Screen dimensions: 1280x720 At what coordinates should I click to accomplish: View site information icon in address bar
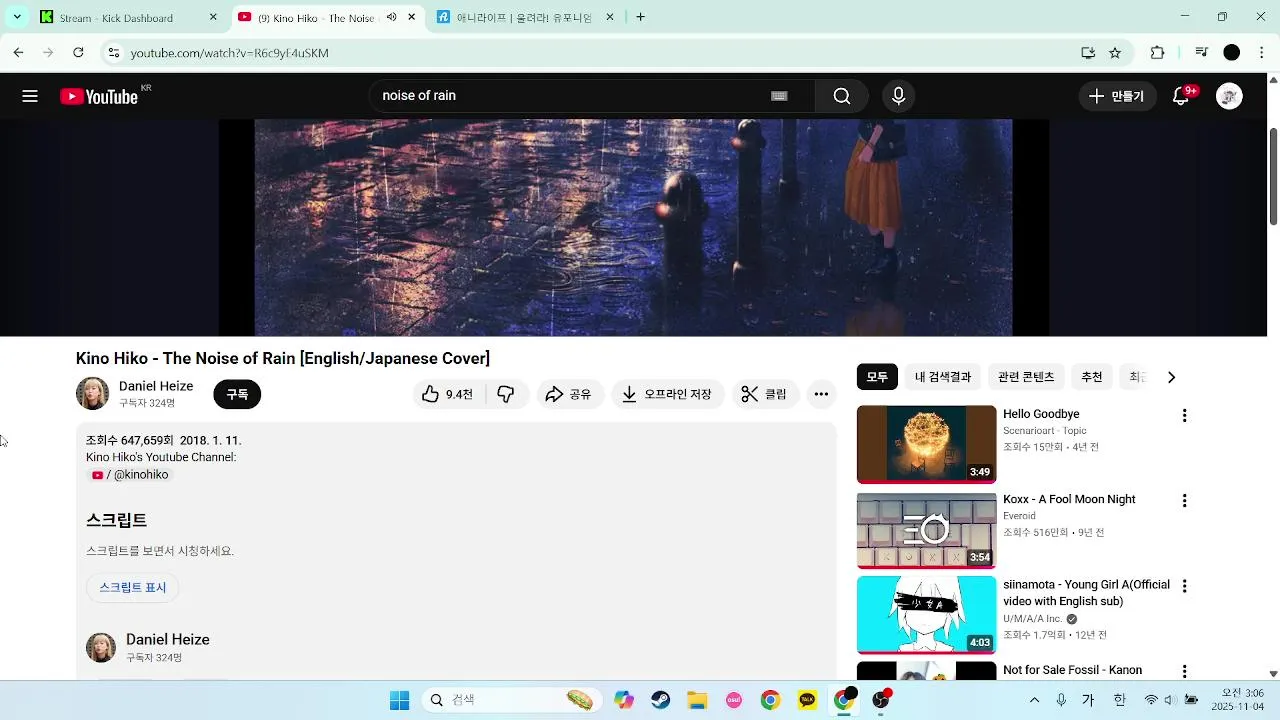113,53
